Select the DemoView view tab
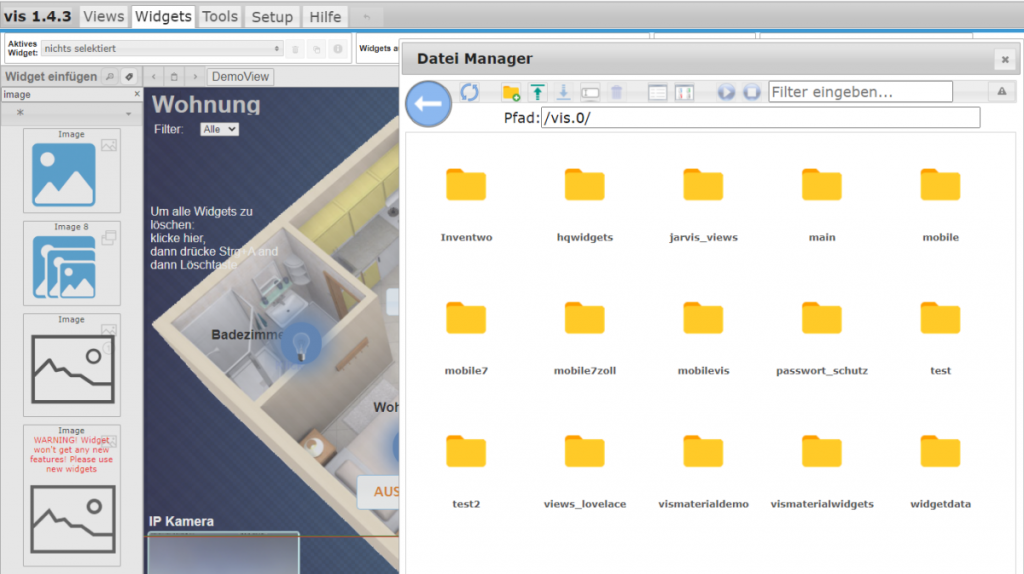 (240, 77)
